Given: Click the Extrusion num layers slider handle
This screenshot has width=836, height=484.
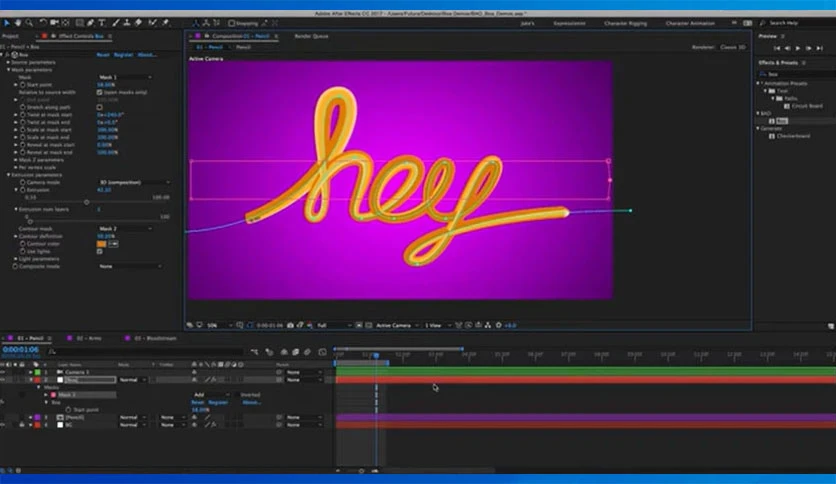Looking at the screenshot, I should coord(30,221).
